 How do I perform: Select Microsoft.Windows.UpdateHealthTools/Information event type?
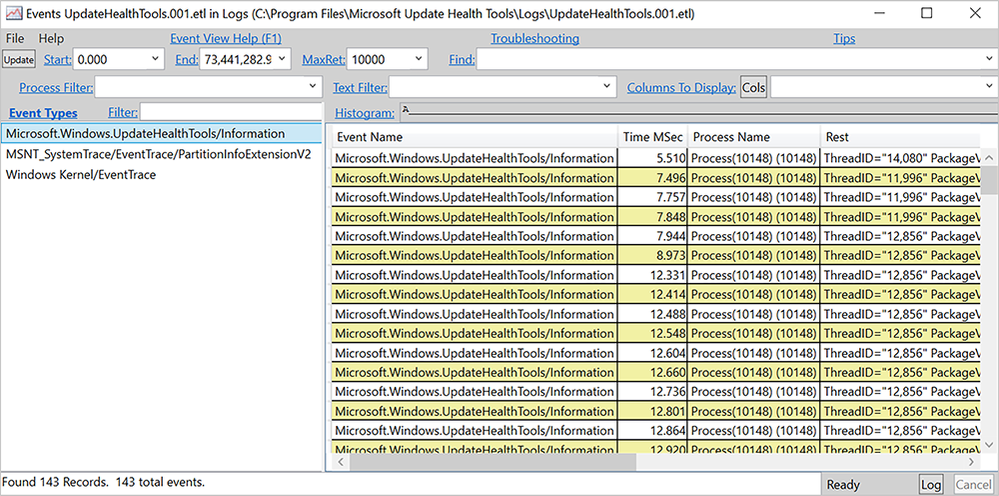[161, 134]
